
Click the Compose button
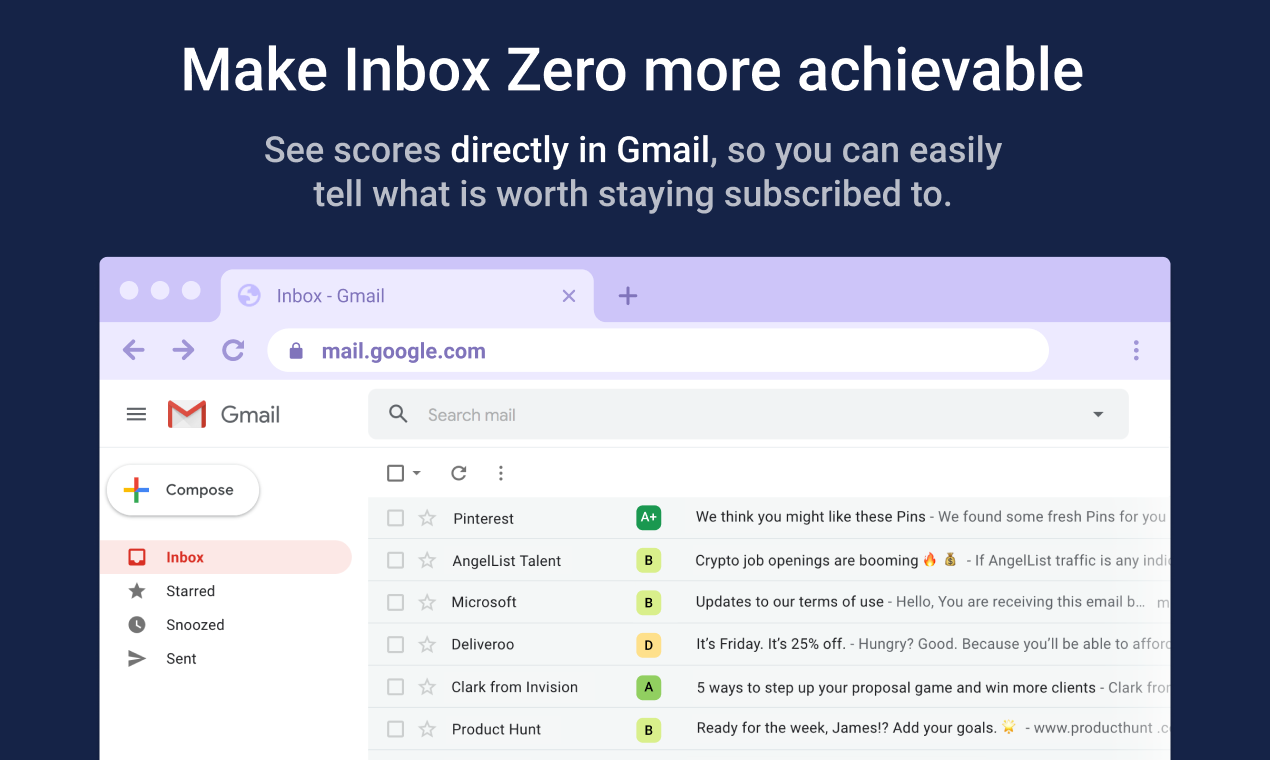pos(183,490)
